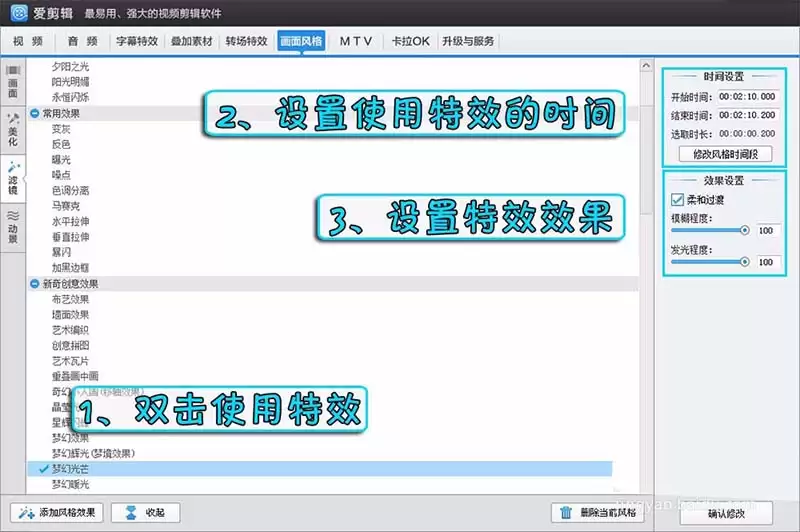Select the 布艺效果 effect
The height and width of the screenshot is (532, 800).
point(70,299)
